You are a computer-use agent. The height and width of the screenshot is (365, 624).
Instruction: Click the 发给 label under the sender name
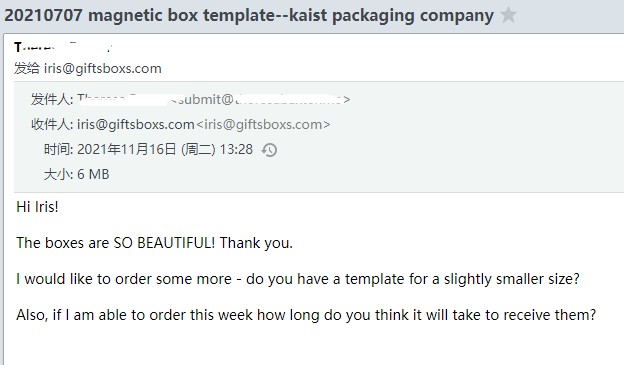(x=27, y=68)
